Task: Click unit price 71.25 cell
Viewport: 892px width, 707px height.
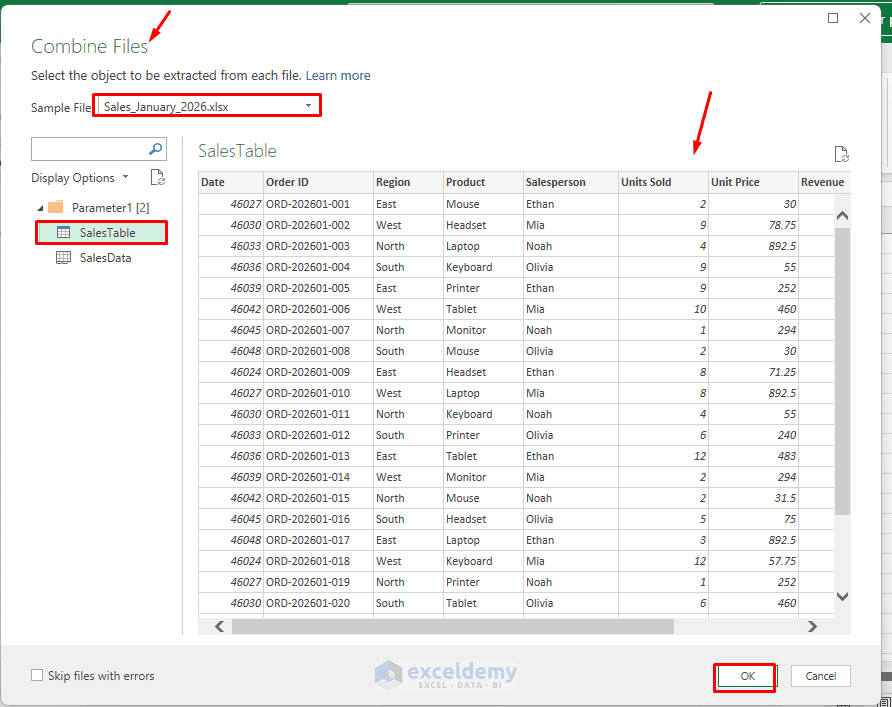Action: pos(753,373)
